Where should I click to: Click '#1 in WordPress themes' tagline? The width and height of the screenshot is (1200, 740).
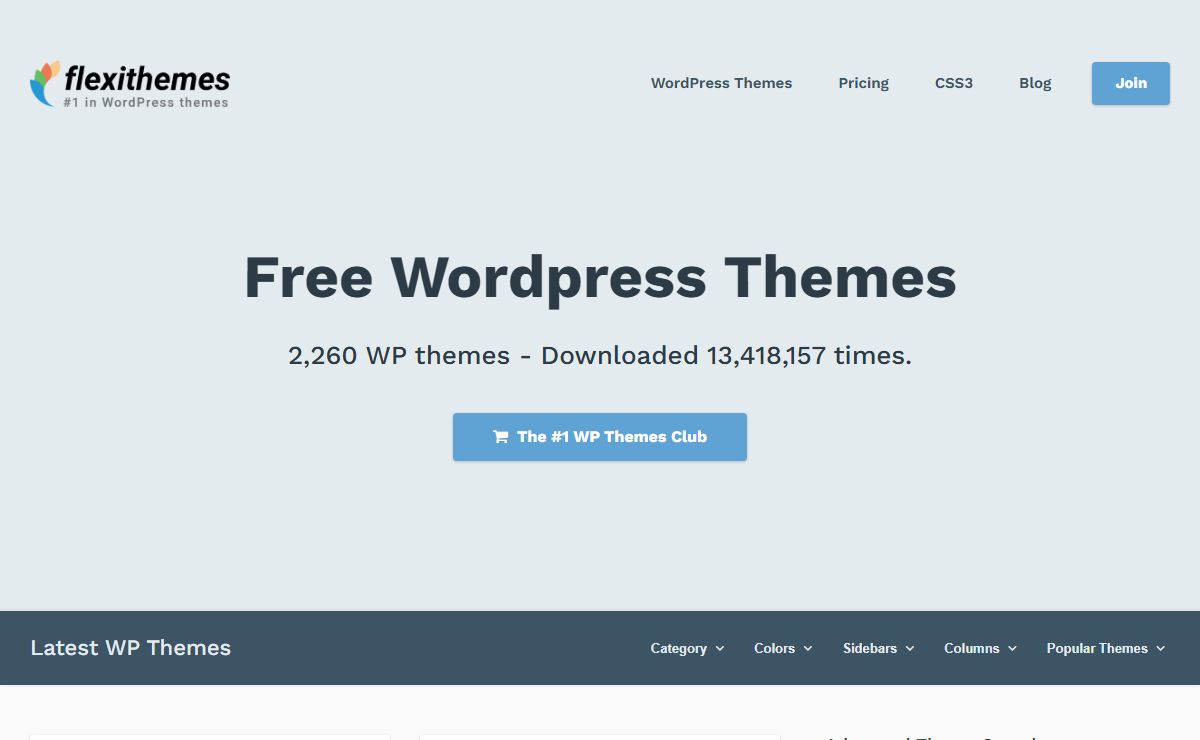coord(146,102)
